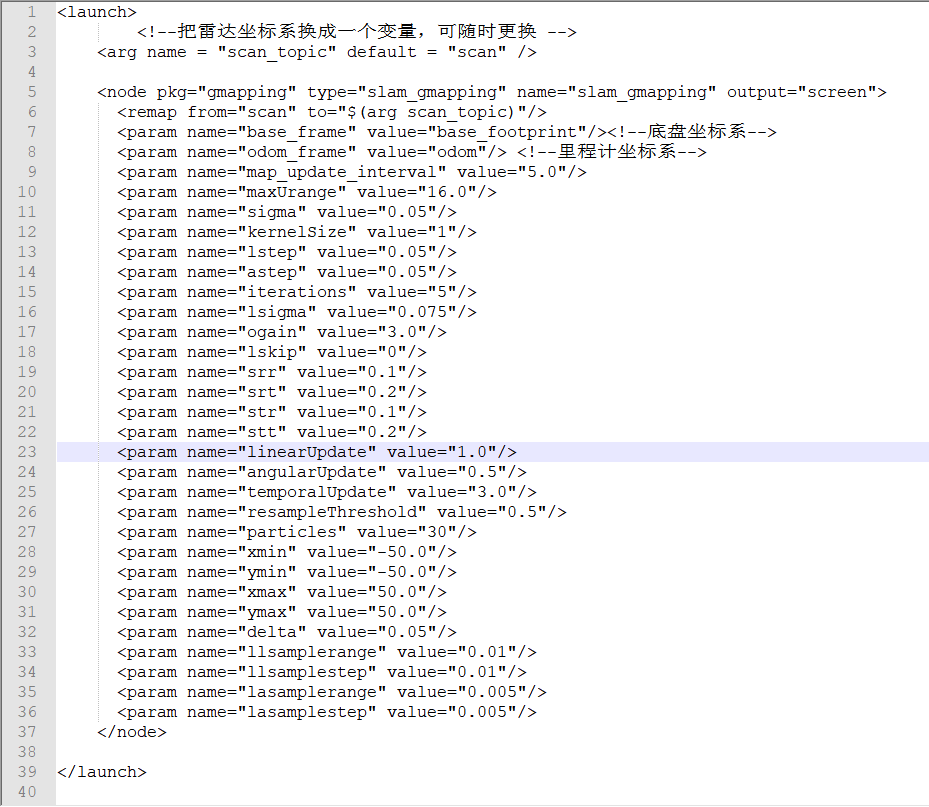Click the output="screen" attribute on the node line

pyautogui.click(x=806, y=92)
